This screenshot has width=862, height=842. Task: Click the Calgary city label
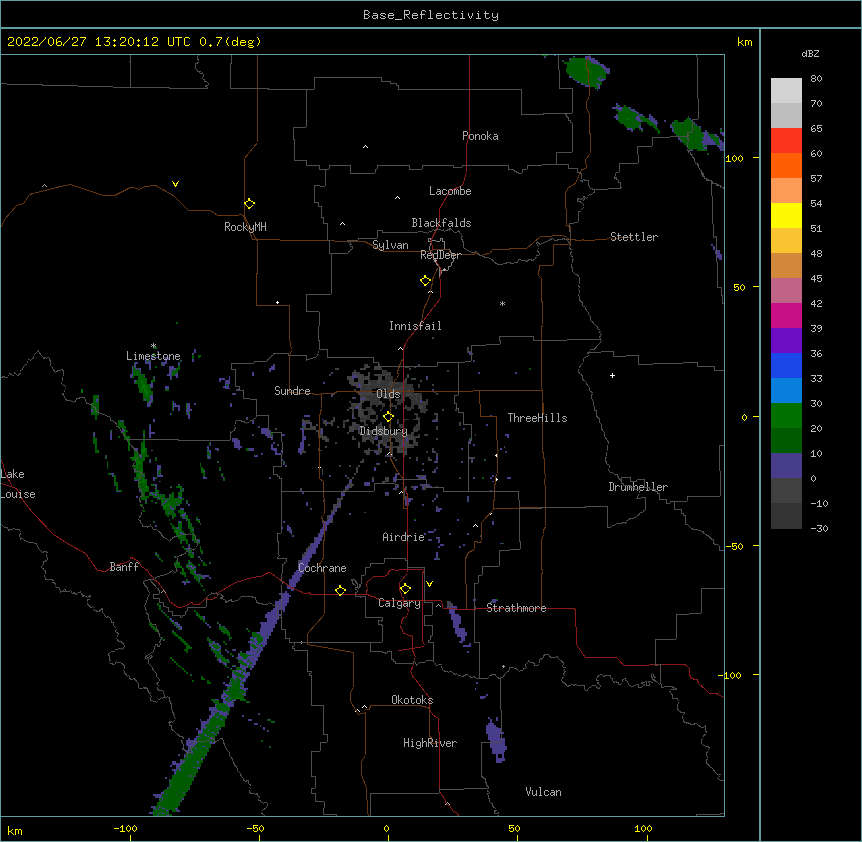(399, 603)
